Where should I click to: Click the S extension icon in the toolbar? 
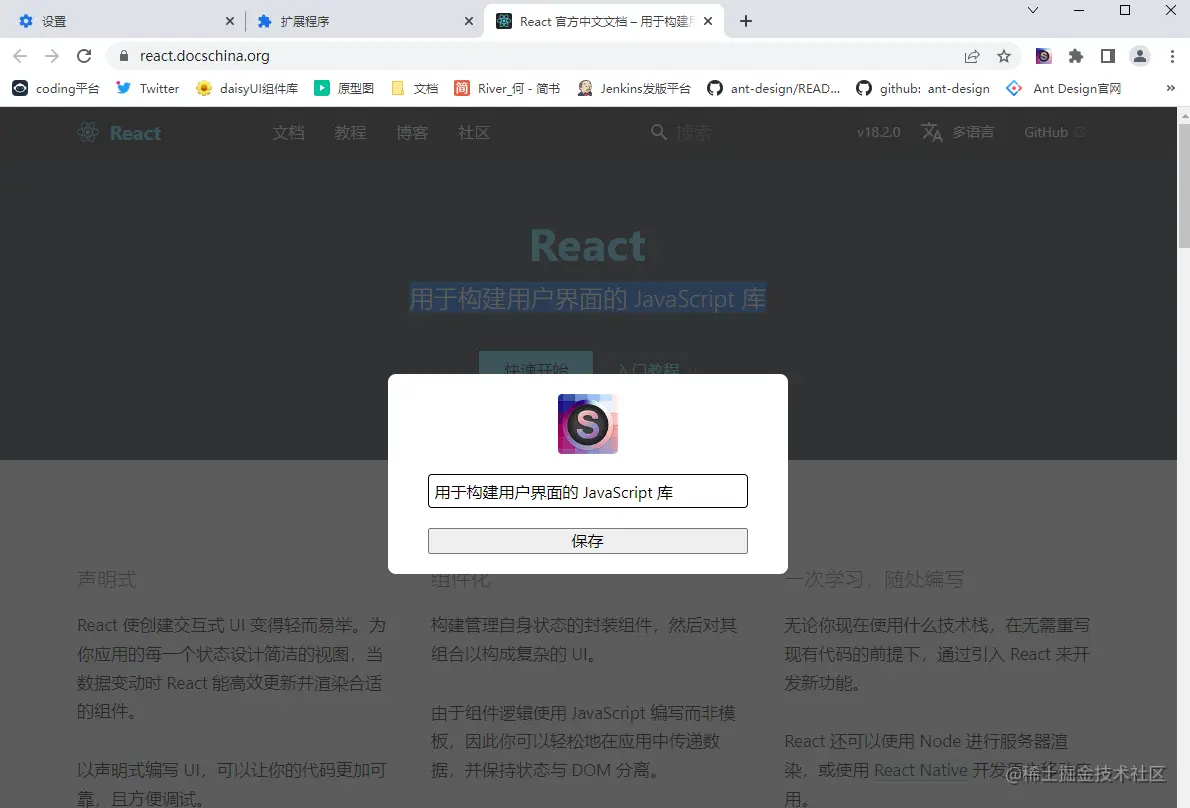pyautogui.click(x=1044, y=56)
